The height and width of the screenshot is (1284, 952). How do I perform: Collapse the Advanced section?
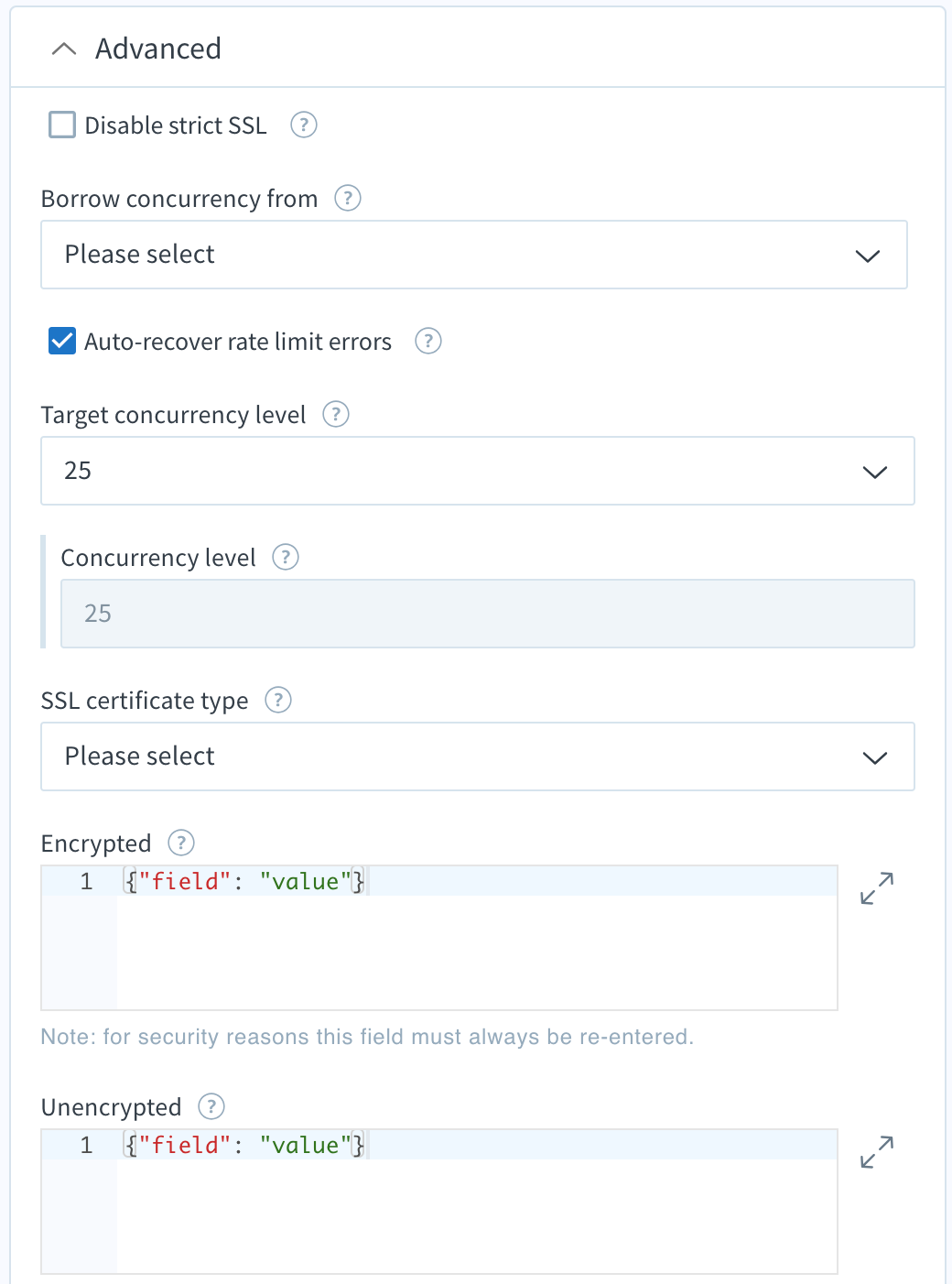pos(64,49)
